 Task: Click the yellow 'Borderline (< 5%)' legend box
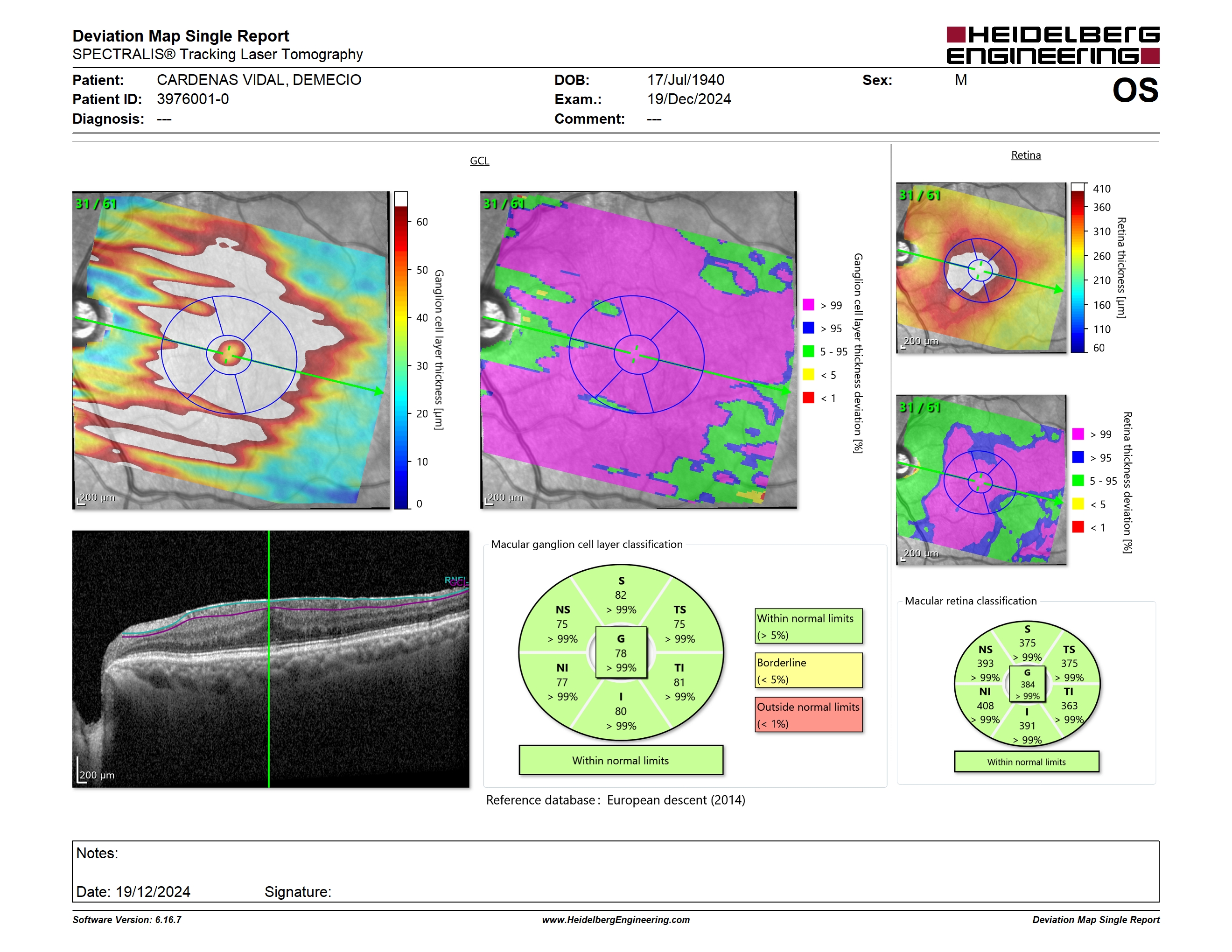click(808, 670)
